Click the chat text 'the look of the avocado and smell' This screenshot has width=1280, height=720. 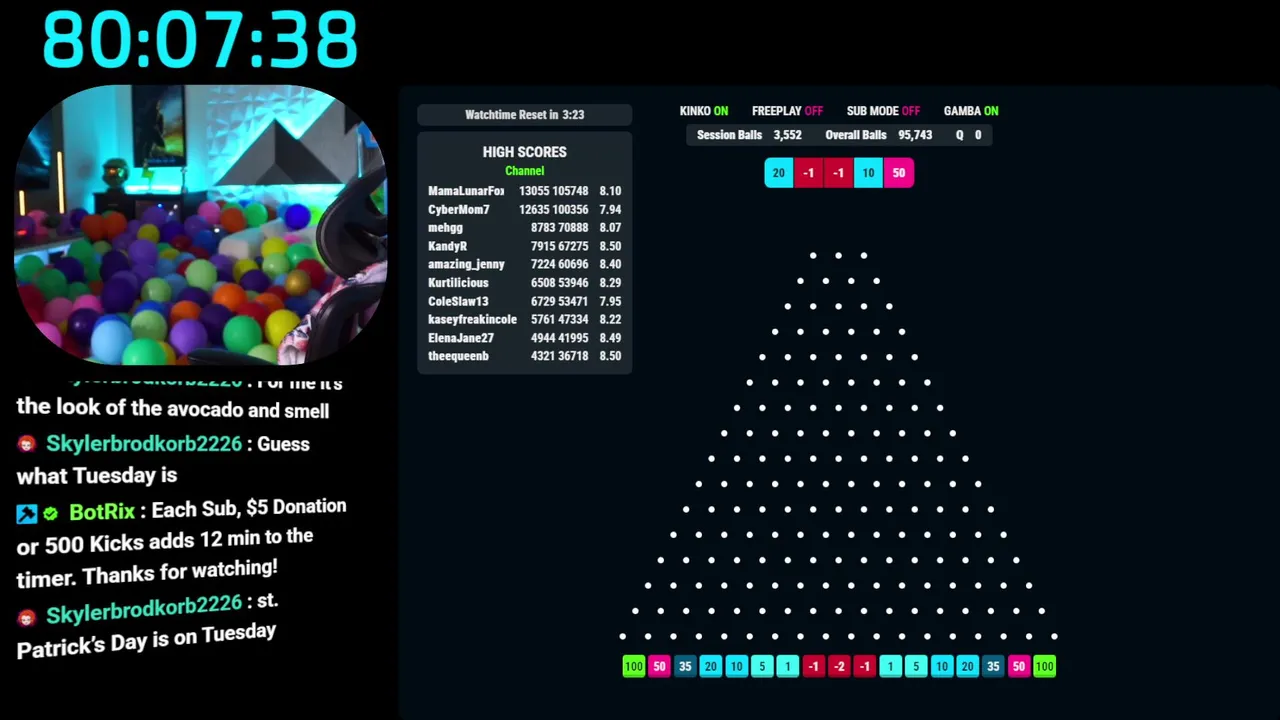pyautogui.click(x=173, y=409)
